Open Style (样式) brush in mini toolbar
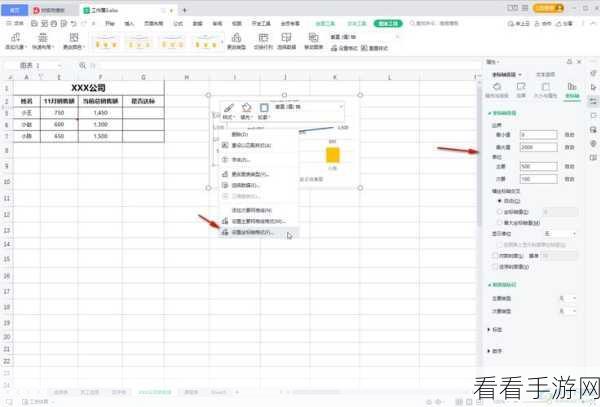 pyautogui.click(x=228, y=111)
